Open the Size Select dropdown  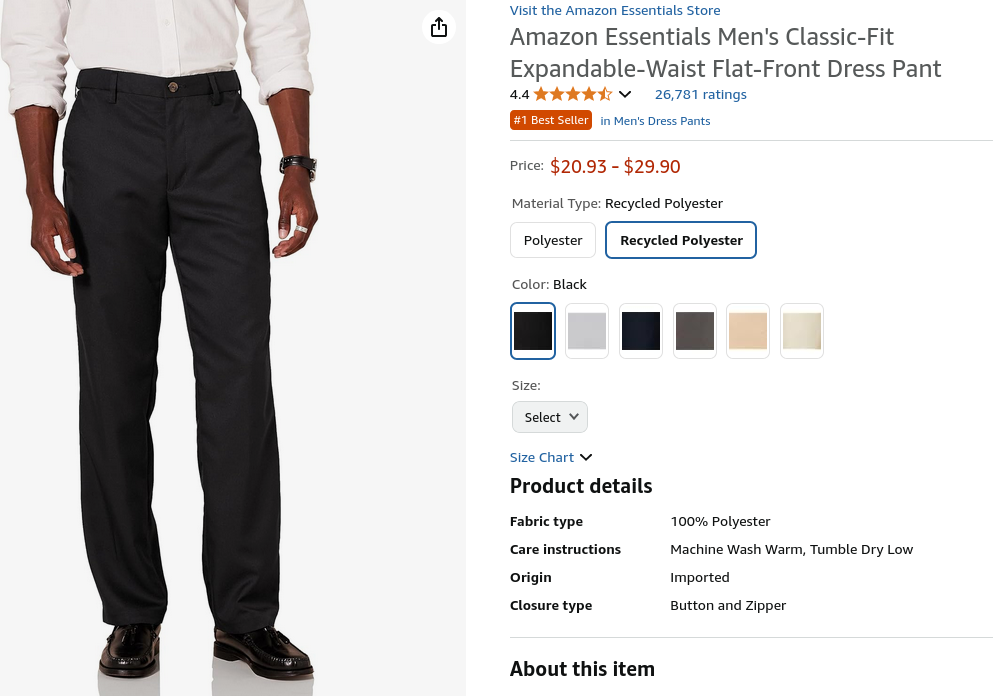click(550, 417)
